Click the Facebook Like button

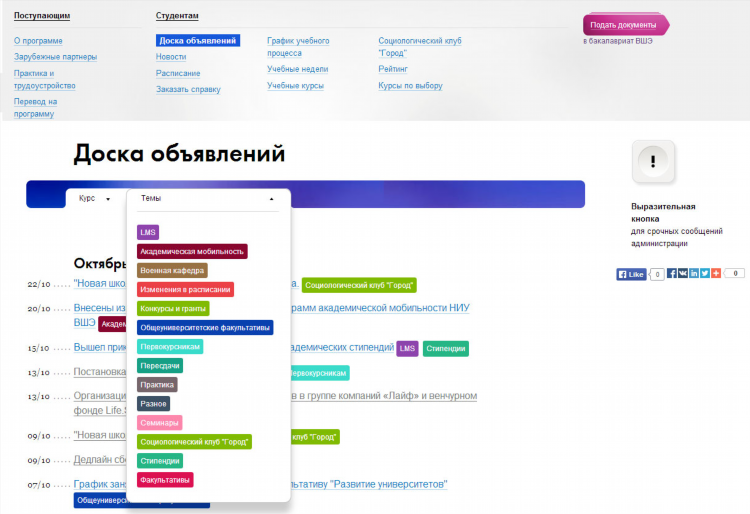[x=631, y=274]
